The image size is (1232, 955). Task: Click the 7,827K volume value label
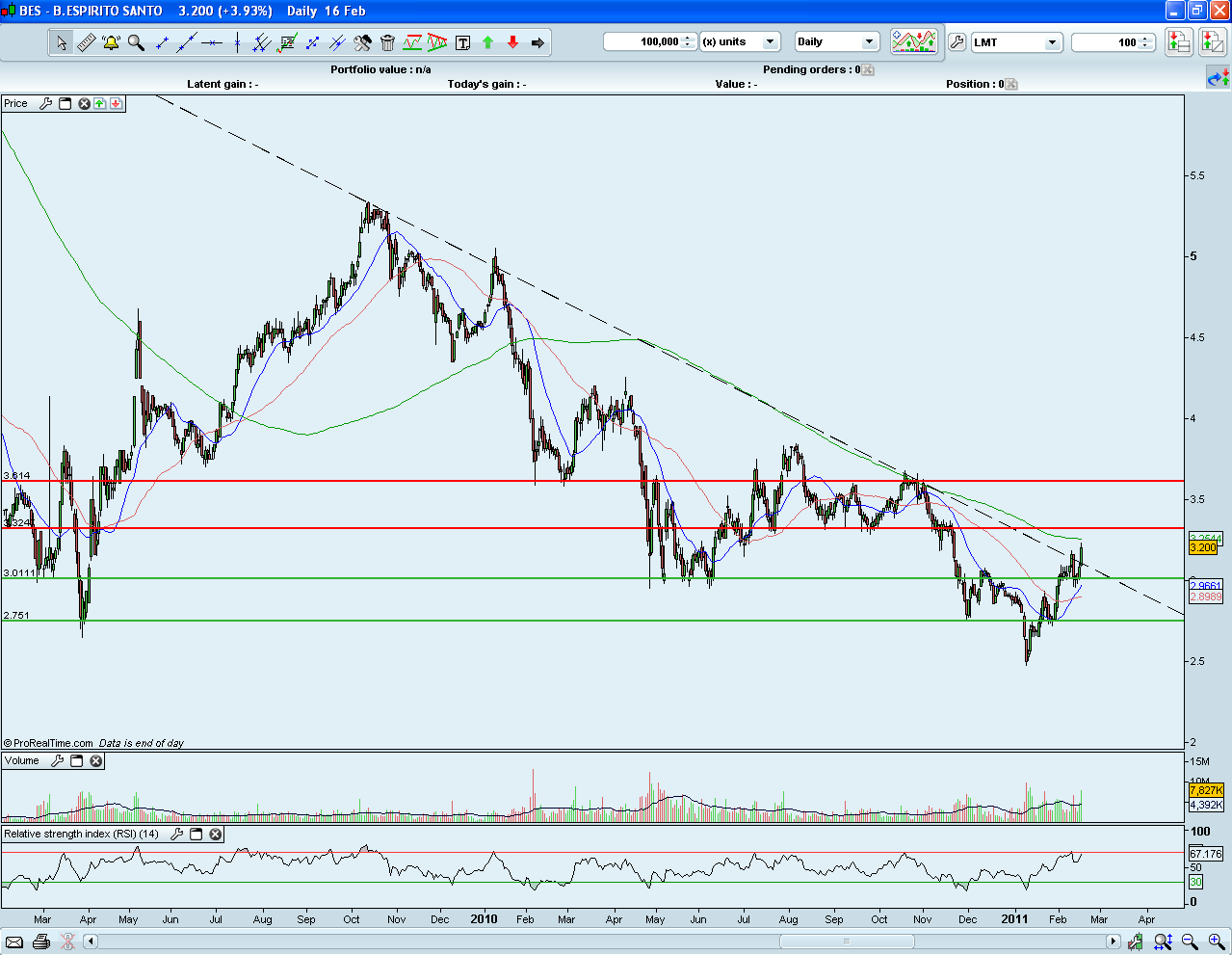(1206, 790)
